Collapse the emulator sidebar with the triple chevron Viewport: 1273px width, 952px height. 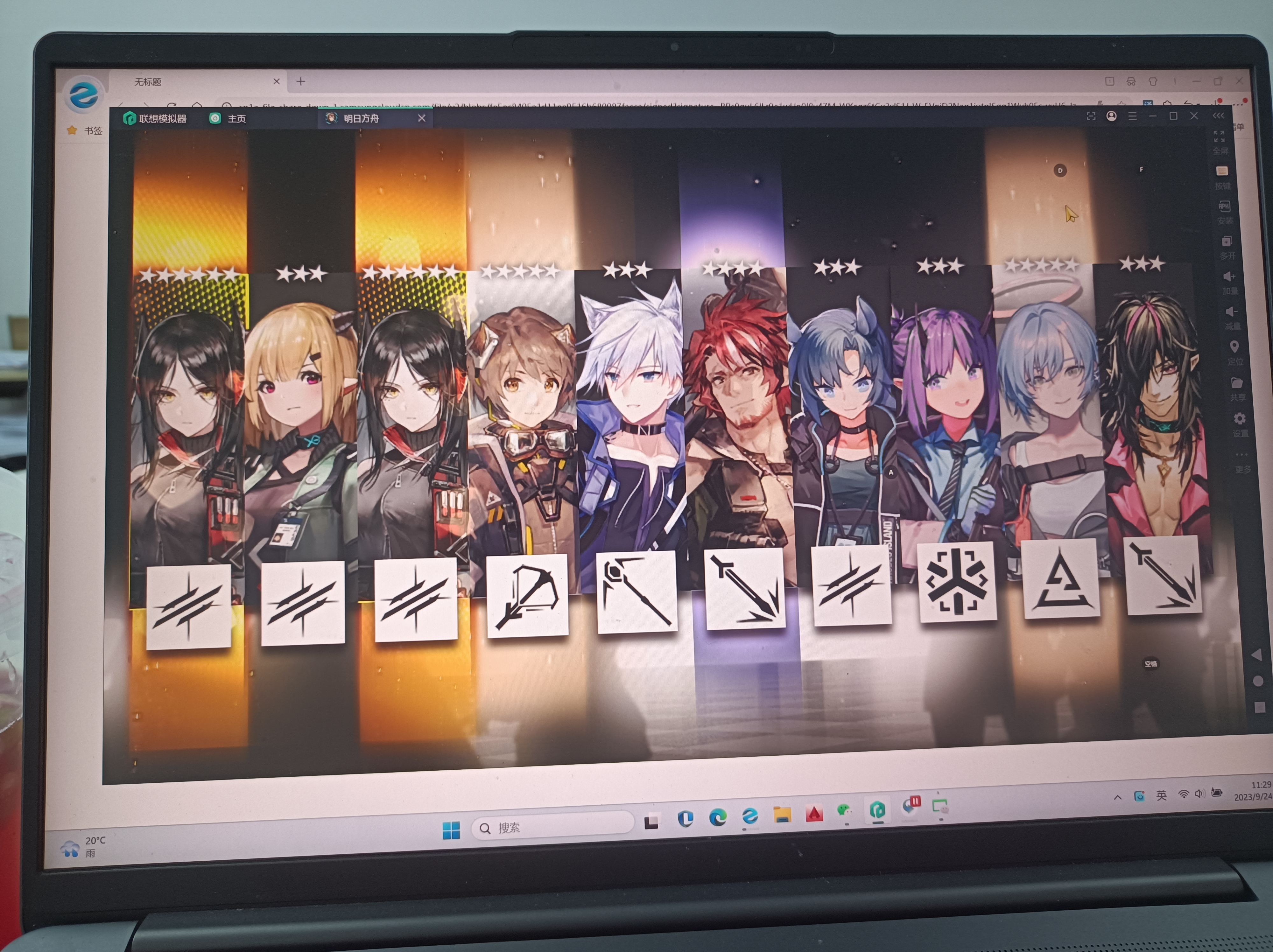[1218, 115]
